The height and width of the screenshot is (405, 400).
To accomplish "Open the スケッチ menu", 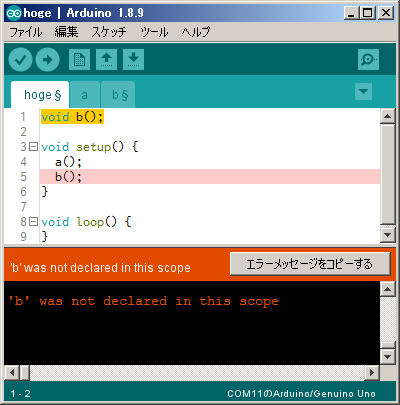I will click(x=109, y=32).
